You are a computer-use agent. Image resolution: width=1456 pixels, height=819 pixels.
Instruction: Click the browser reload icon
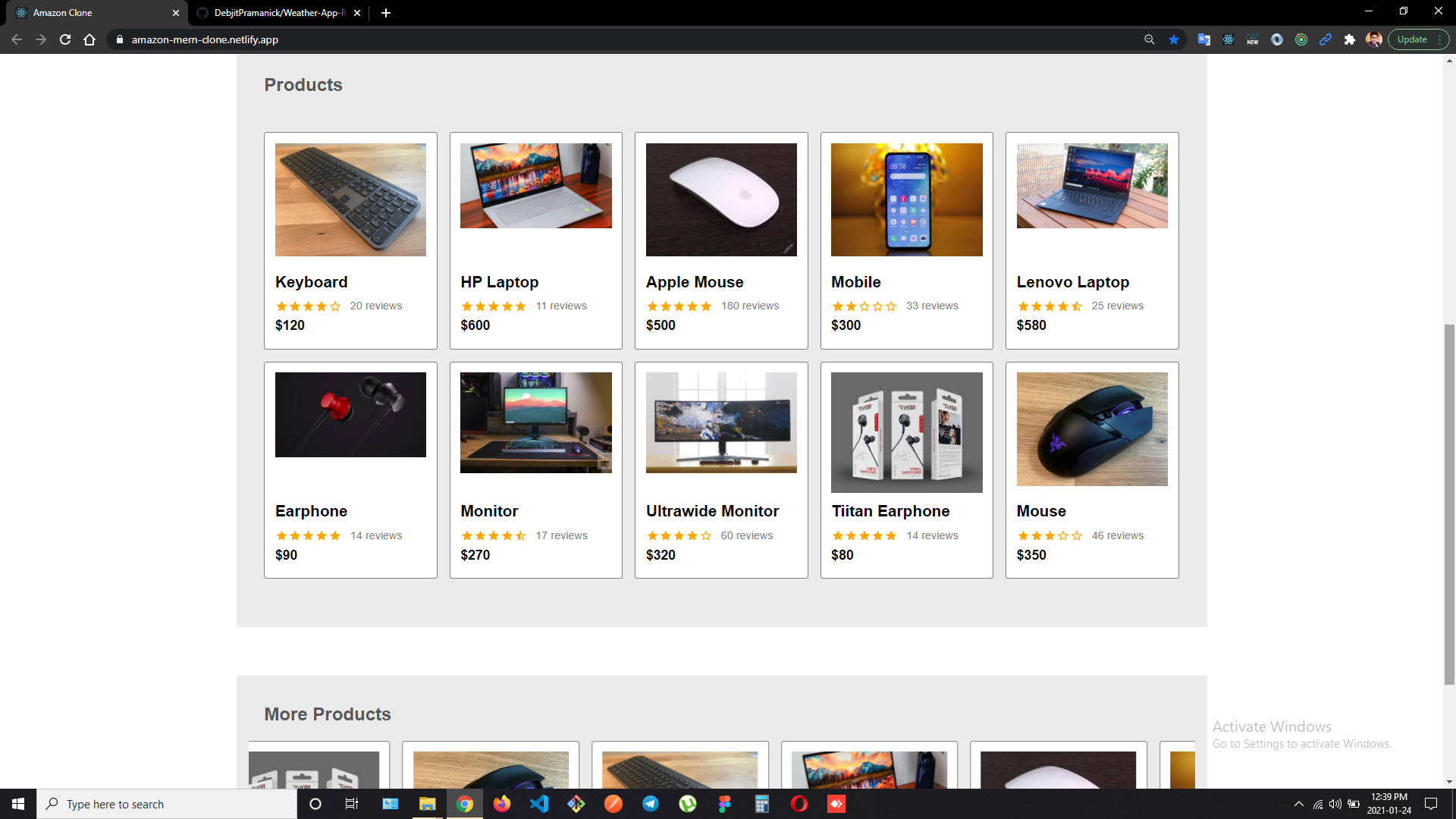[65, 39]
